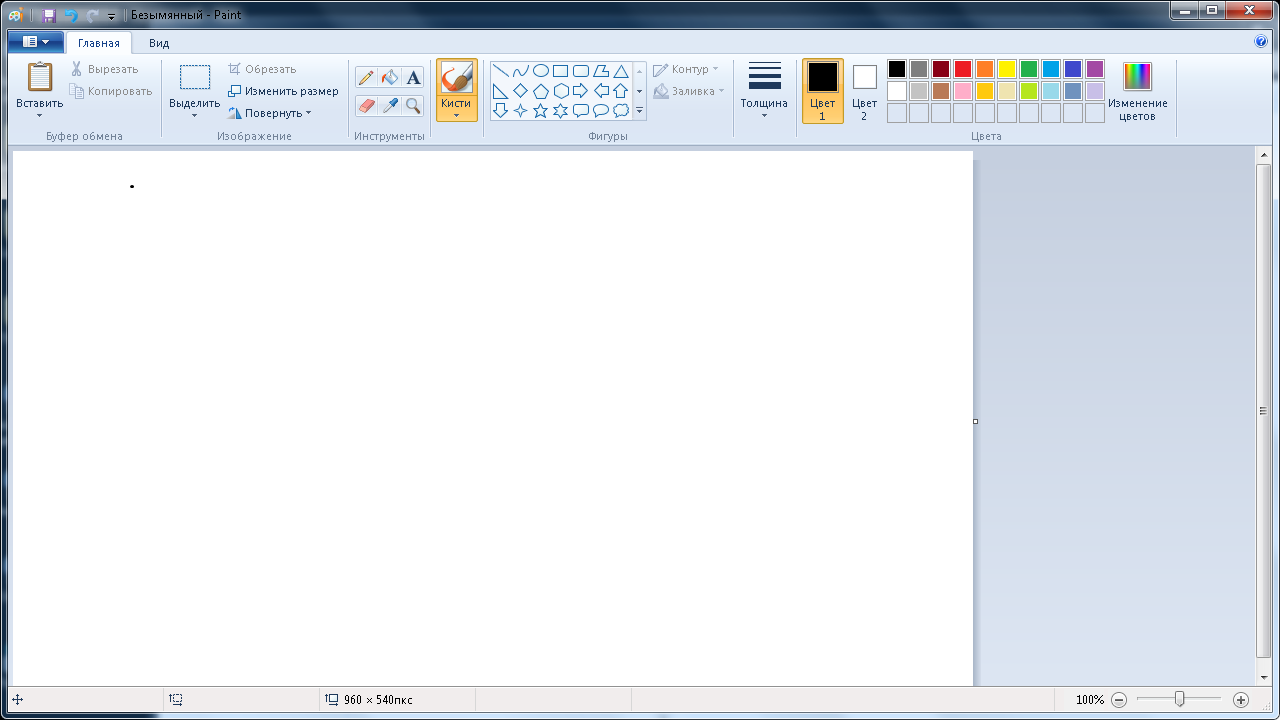This screenshot has width=1280, height=720.
Task: Click Изменить размер button
Action: point(283,91)
